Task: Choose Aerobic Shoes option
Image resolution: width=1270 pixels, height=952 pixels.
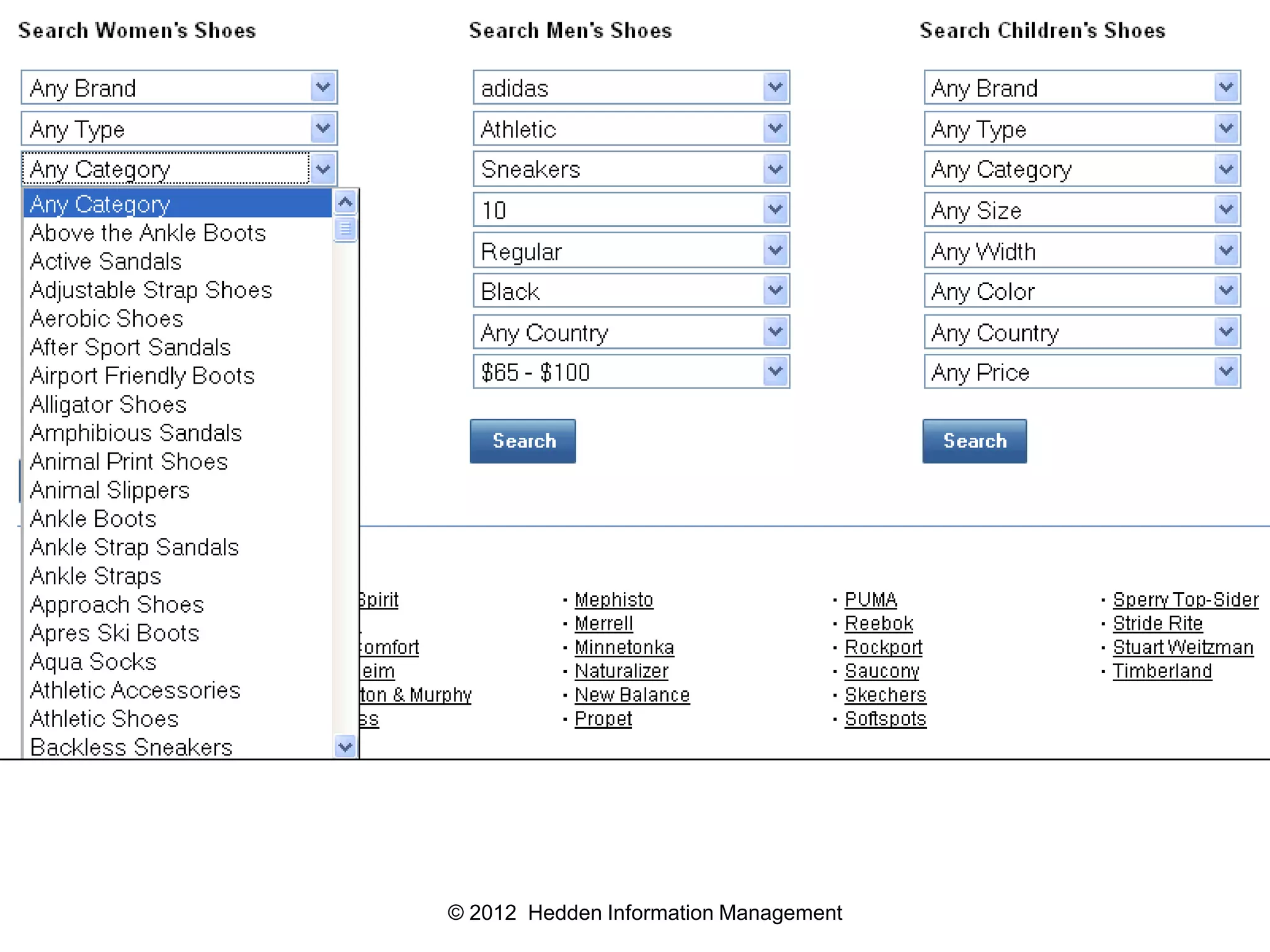Action: [177, 319]
